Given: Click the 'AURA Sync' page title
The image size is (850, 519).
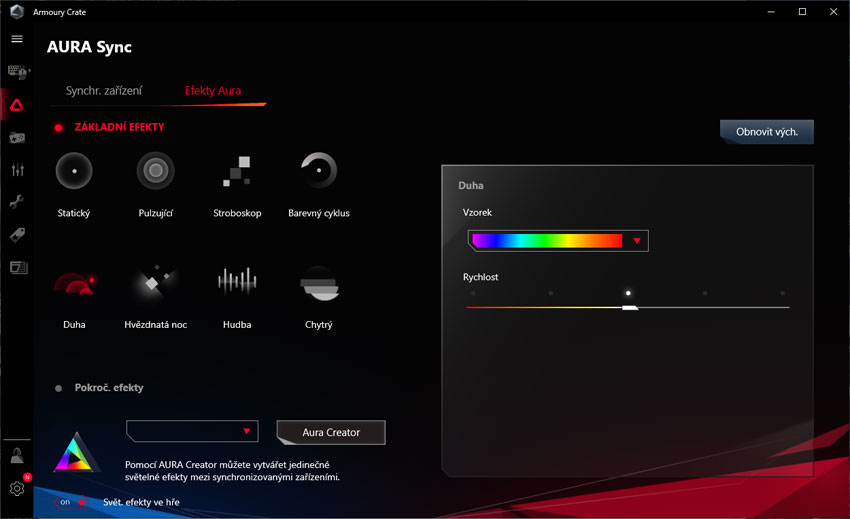Looking at the screenshot, I should [x=89, y=47].
